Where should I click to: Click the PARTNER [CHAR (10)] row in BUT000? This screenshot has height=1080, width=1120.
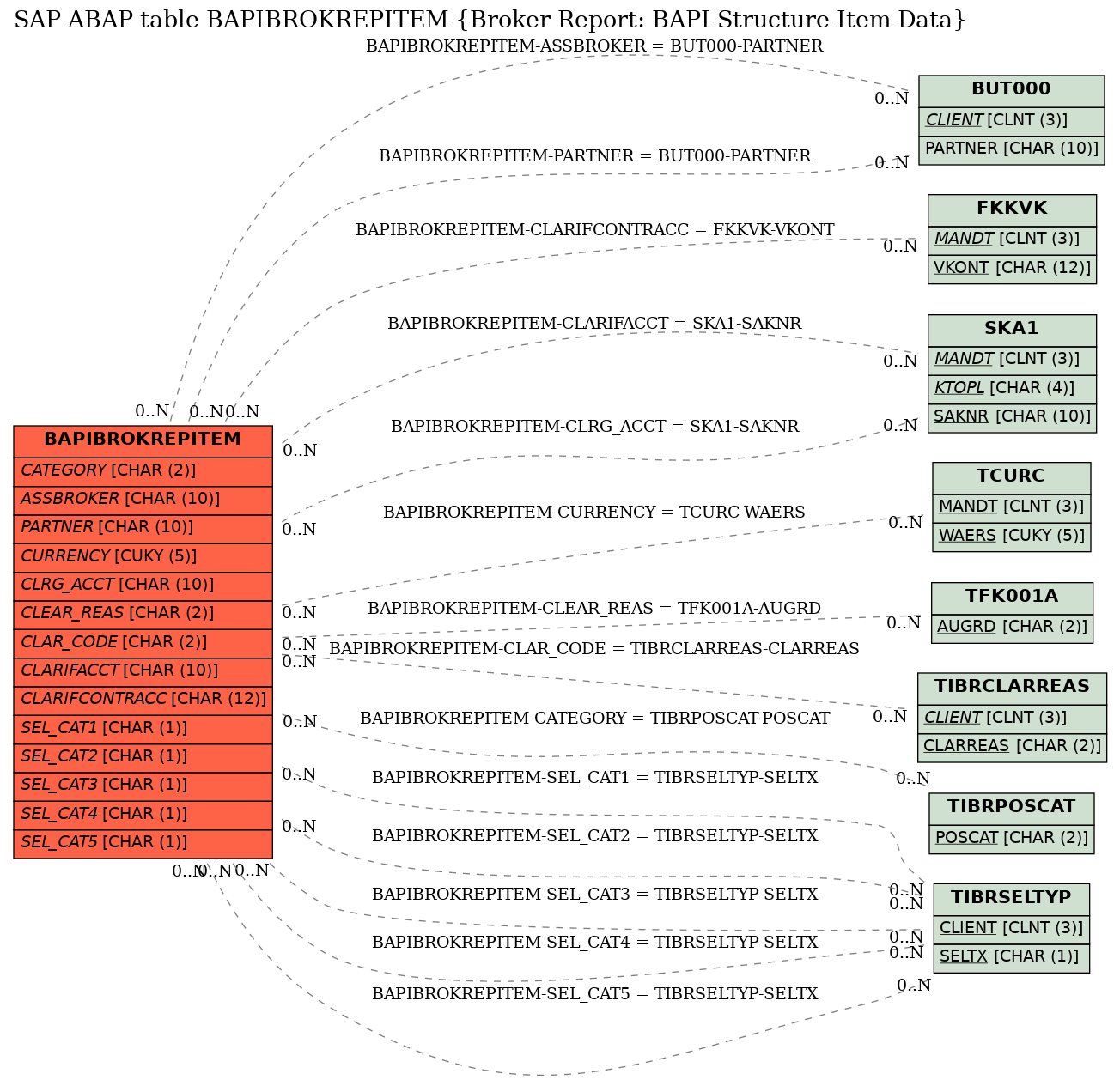coord(1011,149)
